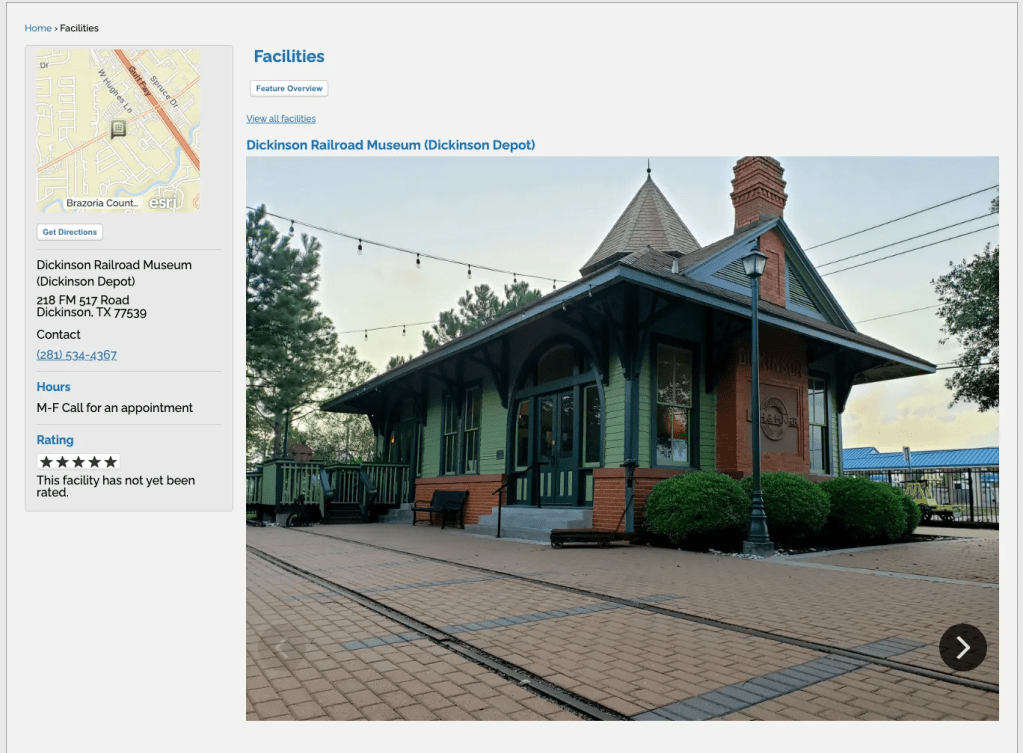Click the Get Directions button
The height and width of the screenshot is (753, 1023).
pyautogui.click(x=70, y=232)
